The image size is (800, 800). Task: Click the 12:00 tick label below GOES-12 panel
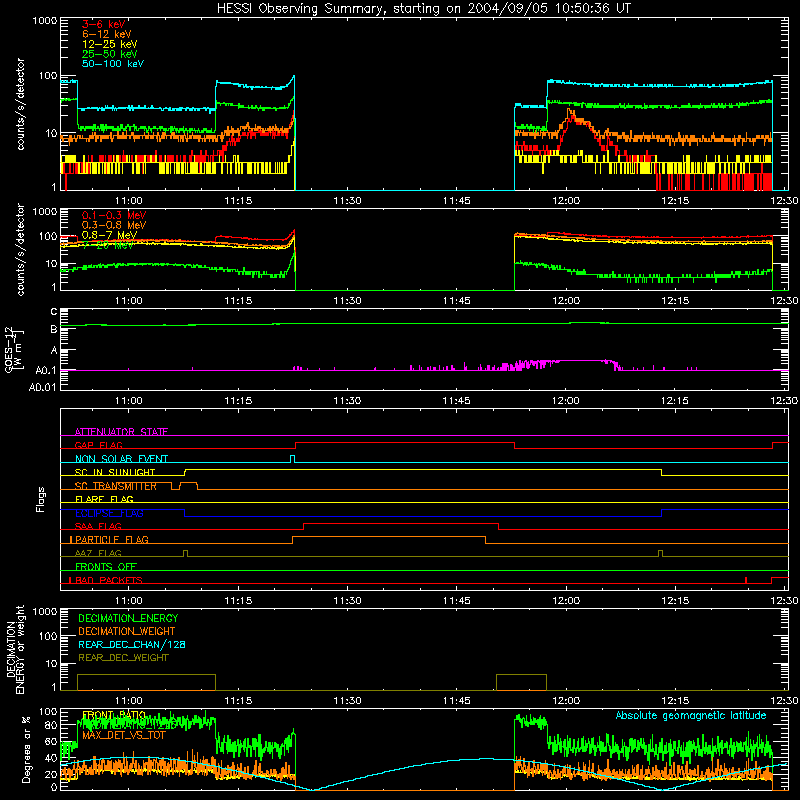(566, 401)
